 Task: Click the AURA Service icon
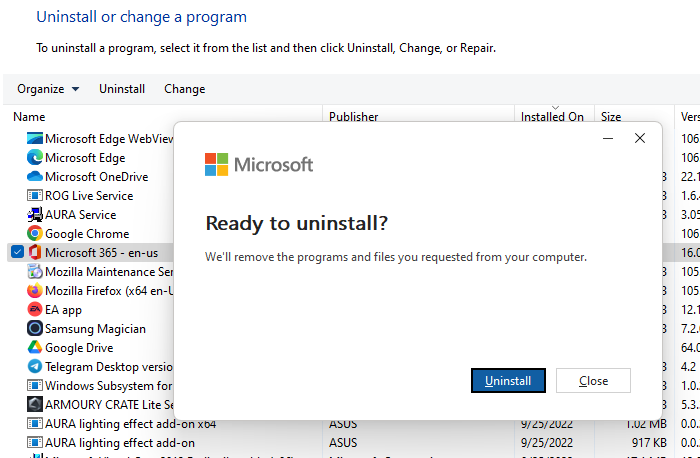point(35,215)
